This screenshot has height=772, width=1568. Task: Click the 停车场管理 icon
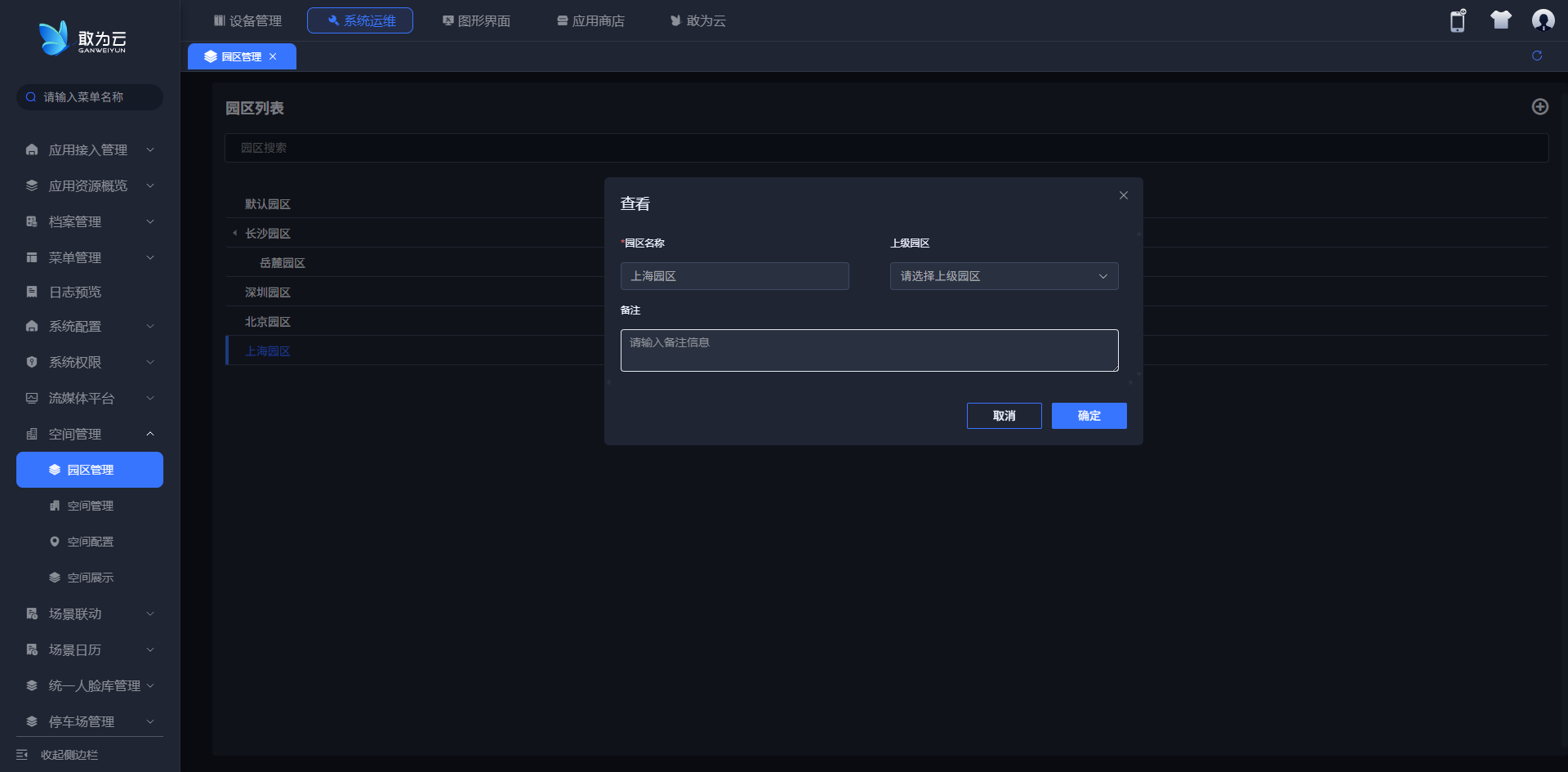(32, 721)
